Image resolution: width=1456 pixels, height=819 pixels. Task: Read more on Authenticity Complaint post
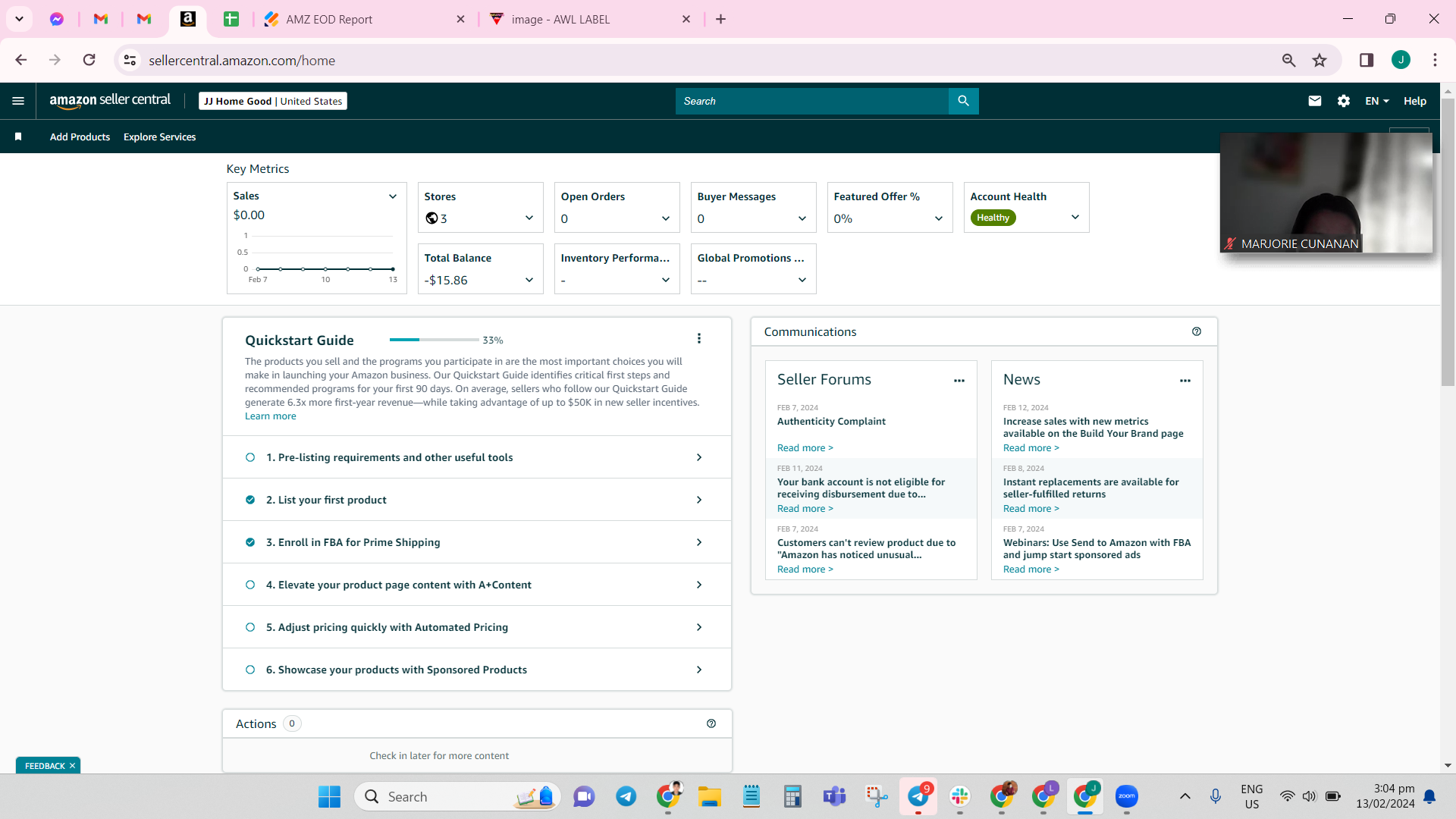805,448
